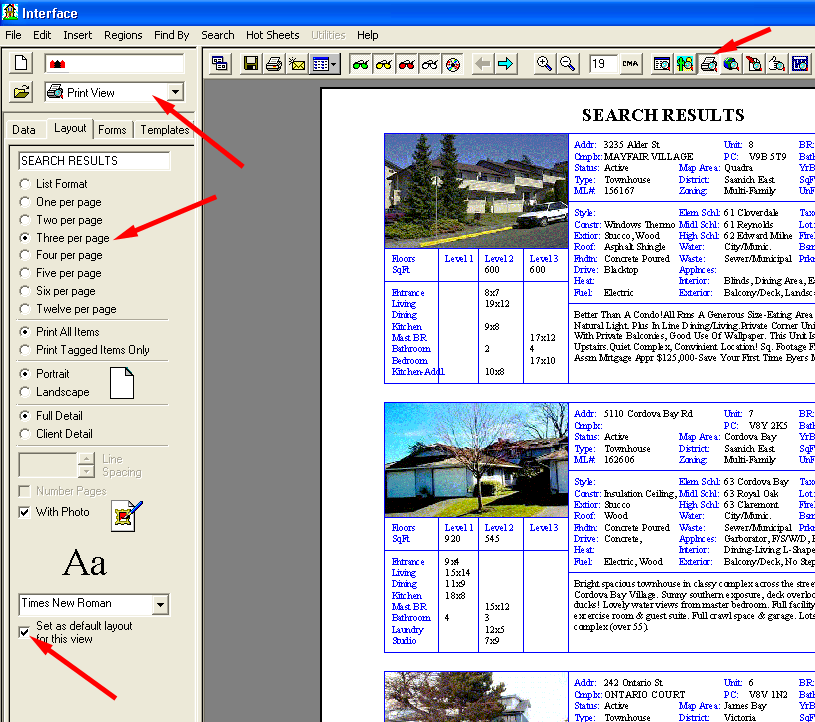Open the Print View dropdown
The width and height of the screenshot is (815, 722).
tap(176, 93)
